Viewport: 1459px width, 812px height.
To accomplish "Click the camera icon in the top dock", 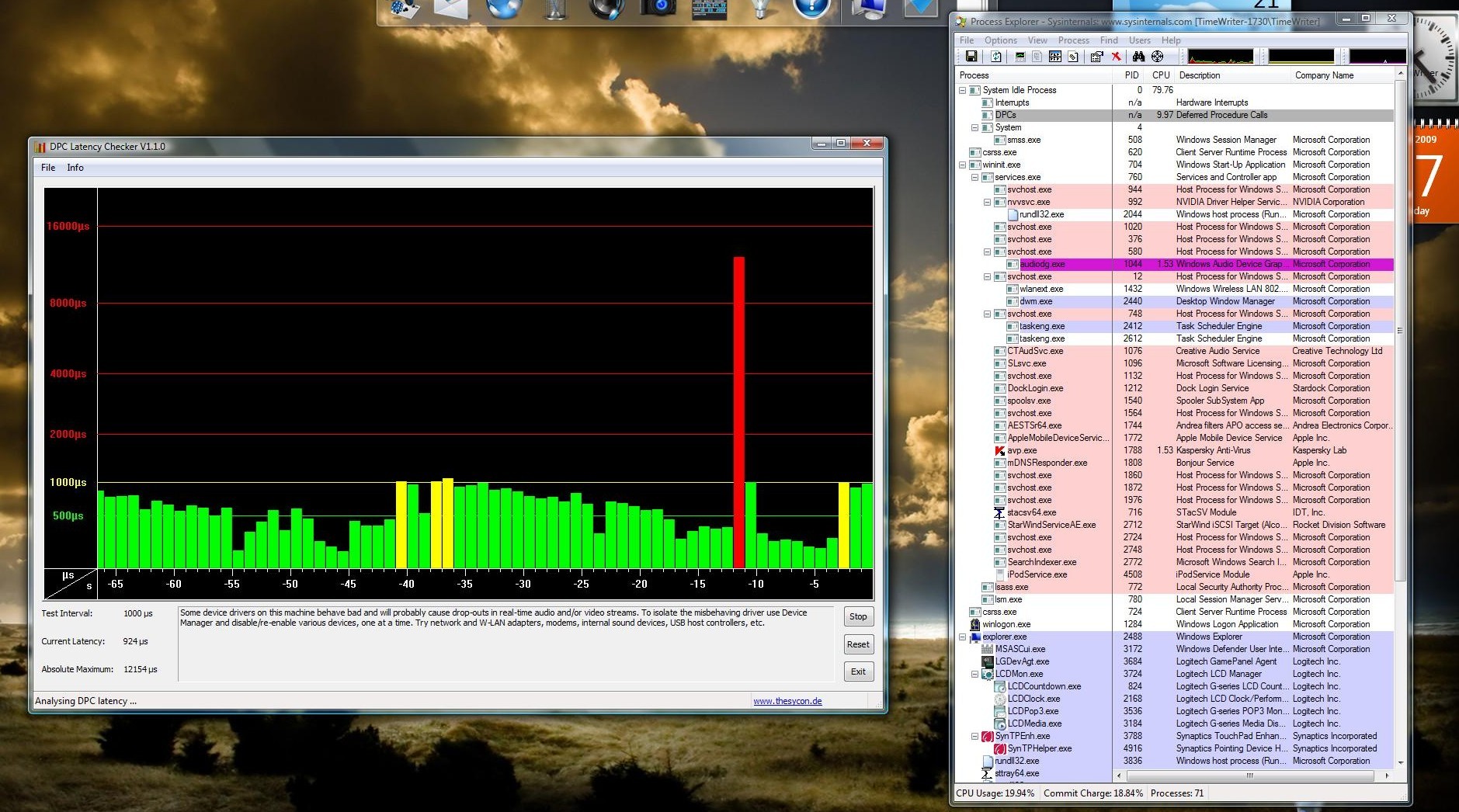I will click(x=658, y=8).
